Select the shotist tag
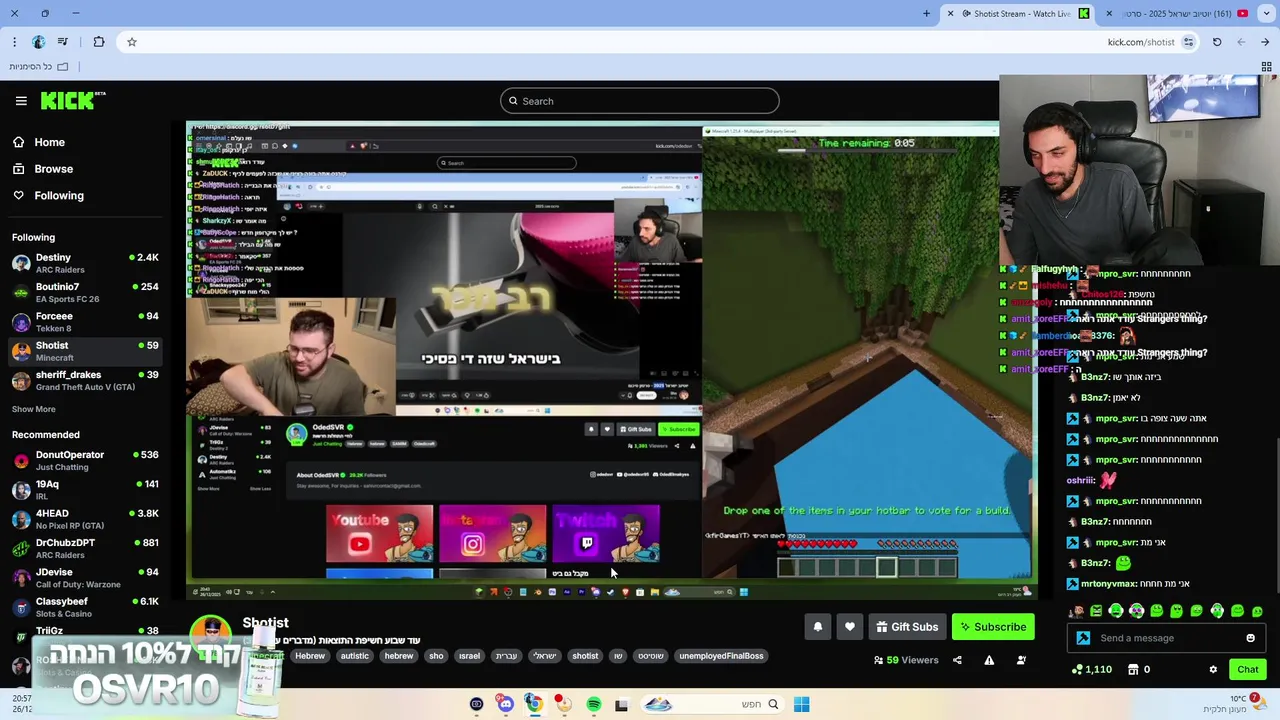This screenshot has height=720, width=1280. (x=585, y=656)
